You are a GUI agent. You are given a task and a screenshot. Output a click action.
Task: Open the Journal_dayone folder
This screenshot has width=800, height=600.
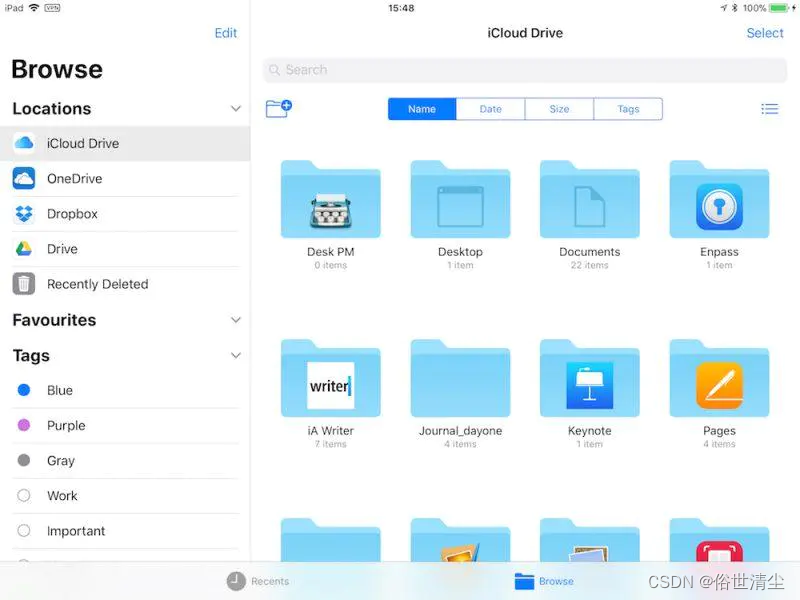[x=460, y=379]
